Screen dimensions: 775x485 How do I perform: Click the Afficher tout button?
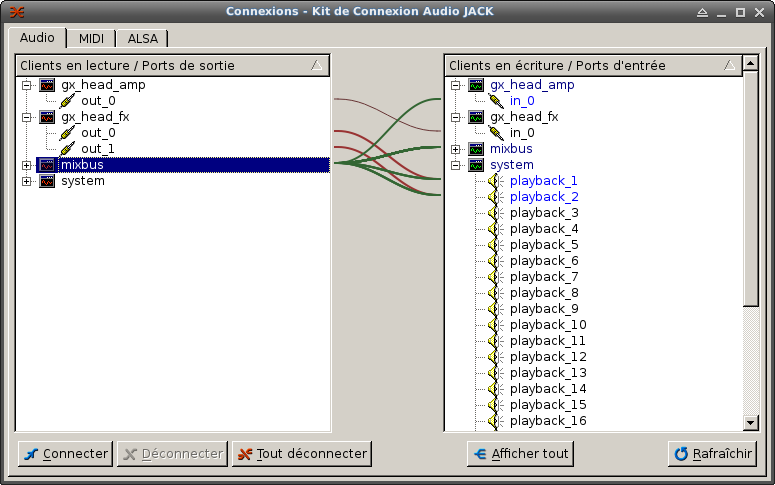pos(520,454)
